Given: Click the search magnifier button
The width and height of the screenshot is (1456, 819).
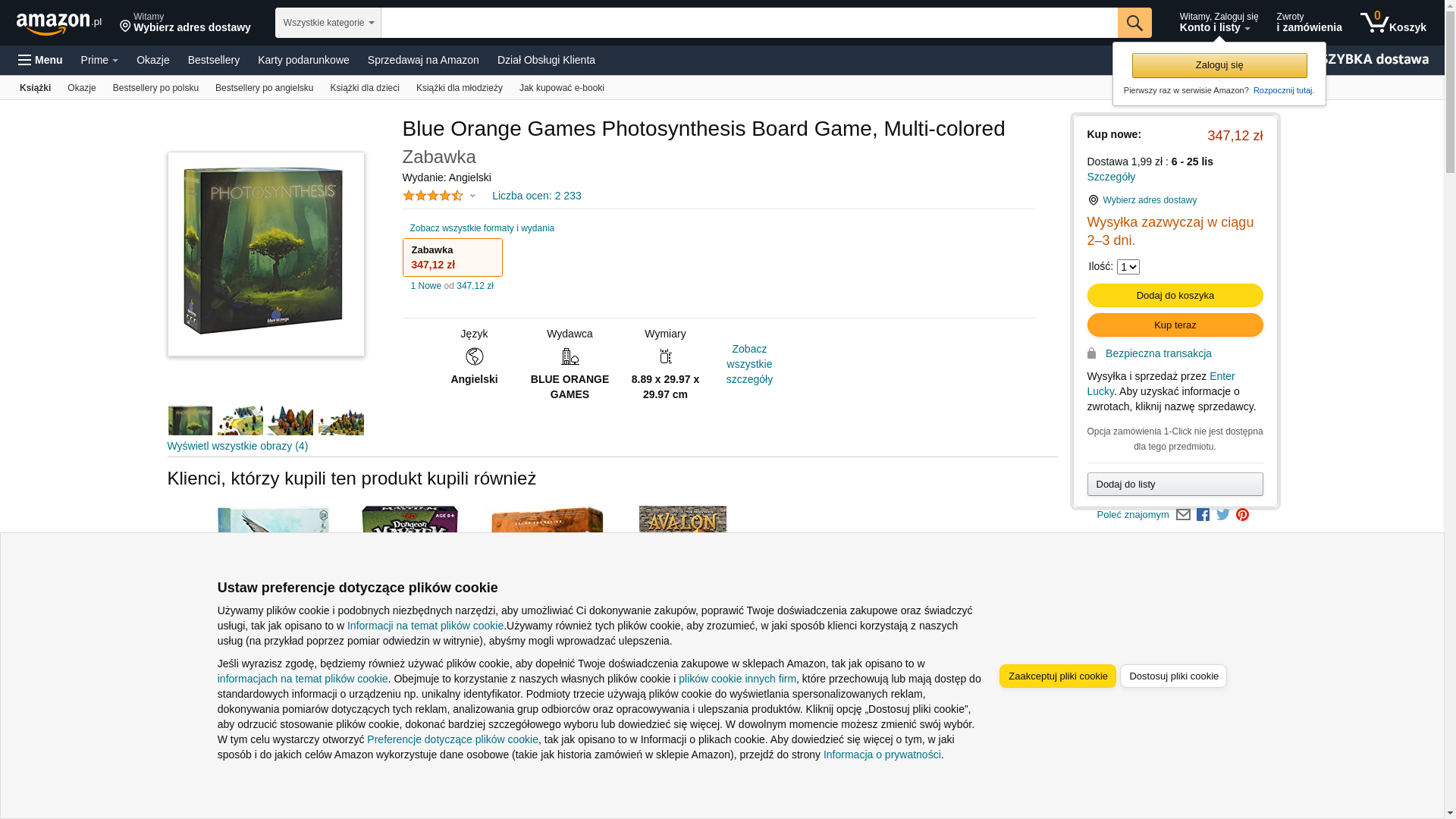Looking at the screenshot, I should click(x=1134, y=23).
